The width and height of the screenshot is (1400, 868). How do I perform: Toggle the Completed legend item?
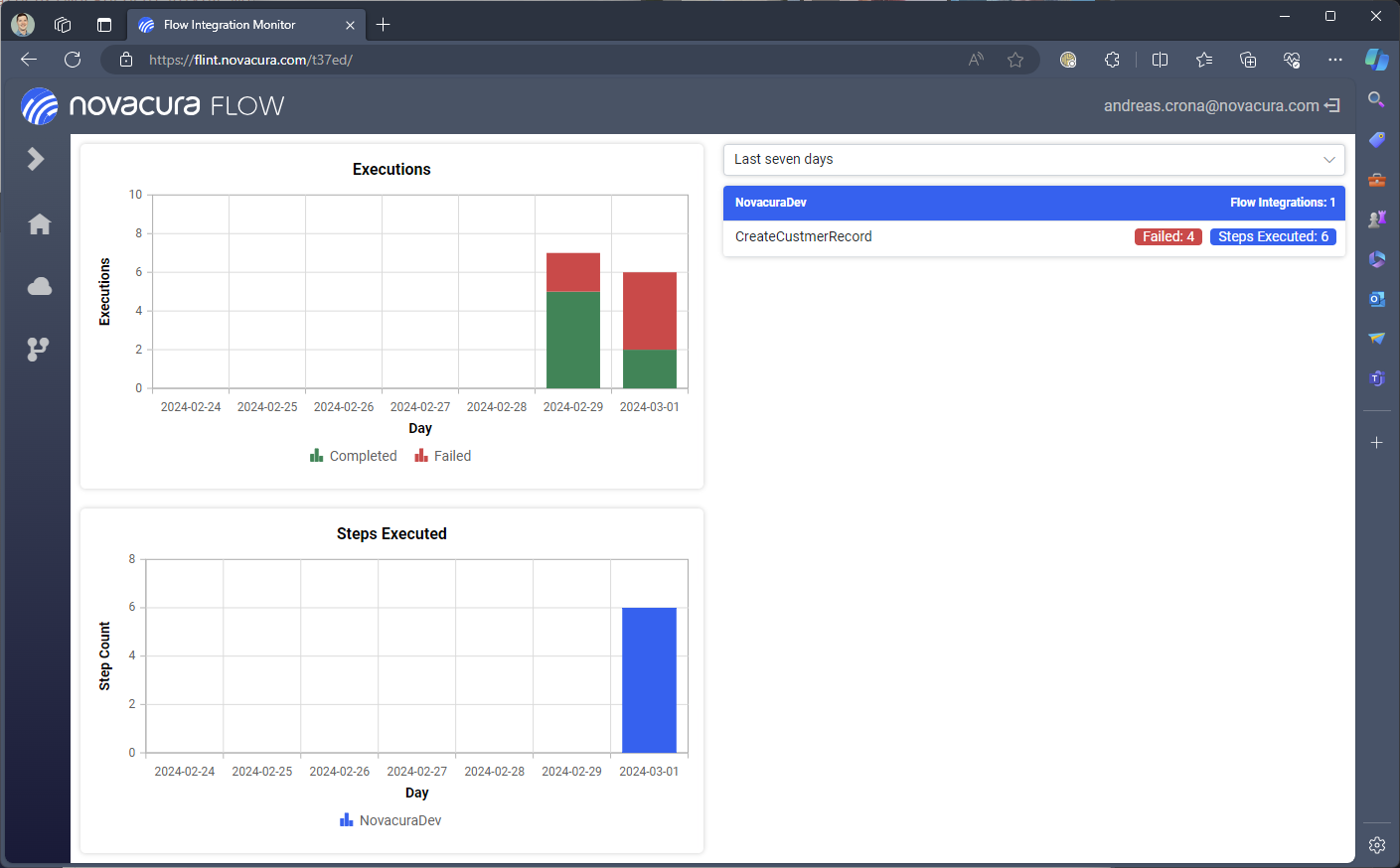tap(354, 456)
